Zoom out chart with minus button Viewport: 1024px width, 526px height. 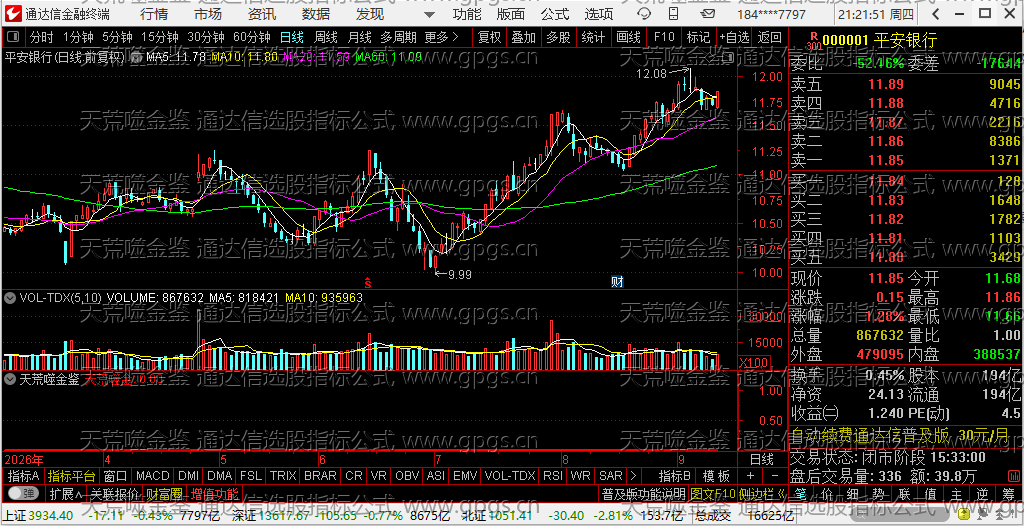point(775,476)
